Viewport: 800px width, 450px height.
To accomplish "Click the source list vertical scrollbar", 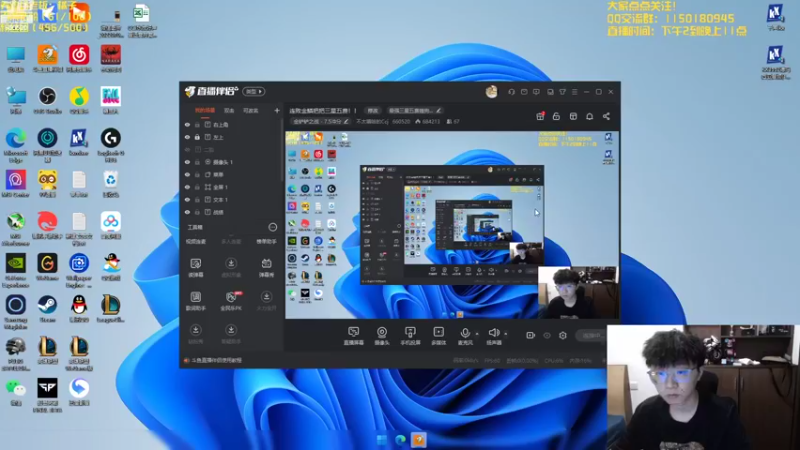I will (x=282, y=151).
